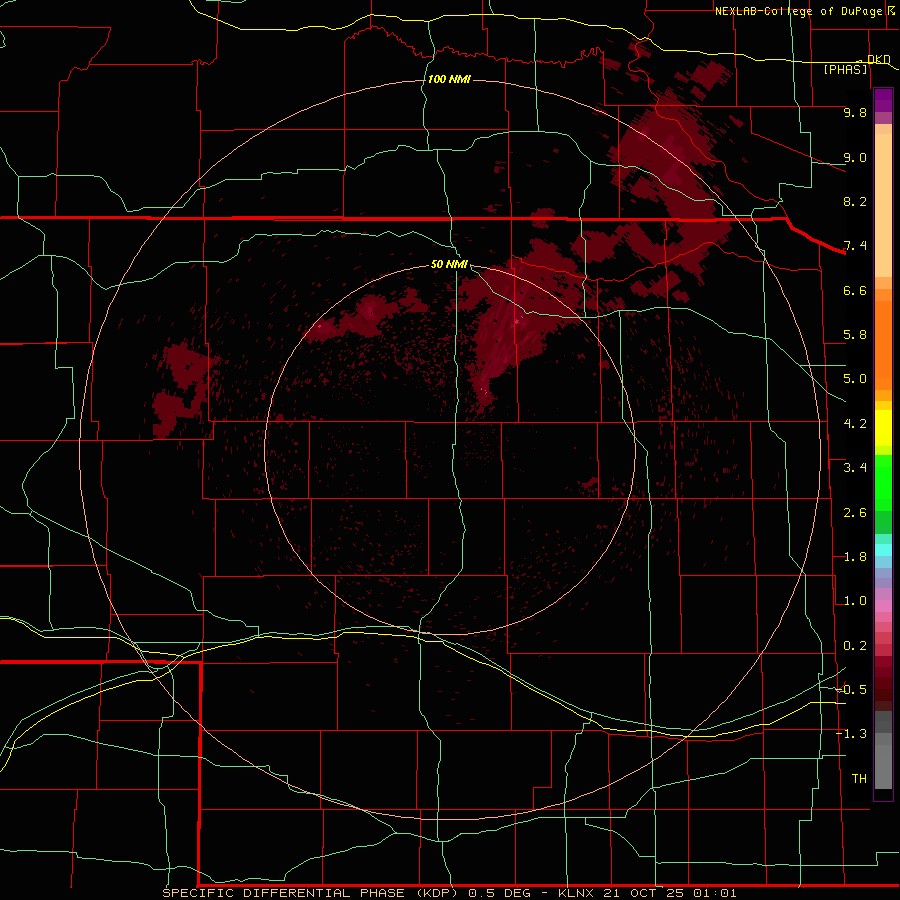The image size is (900, 900).
Task: Pick the yellow segment of the color bar
Action: [x=883, y=428]
